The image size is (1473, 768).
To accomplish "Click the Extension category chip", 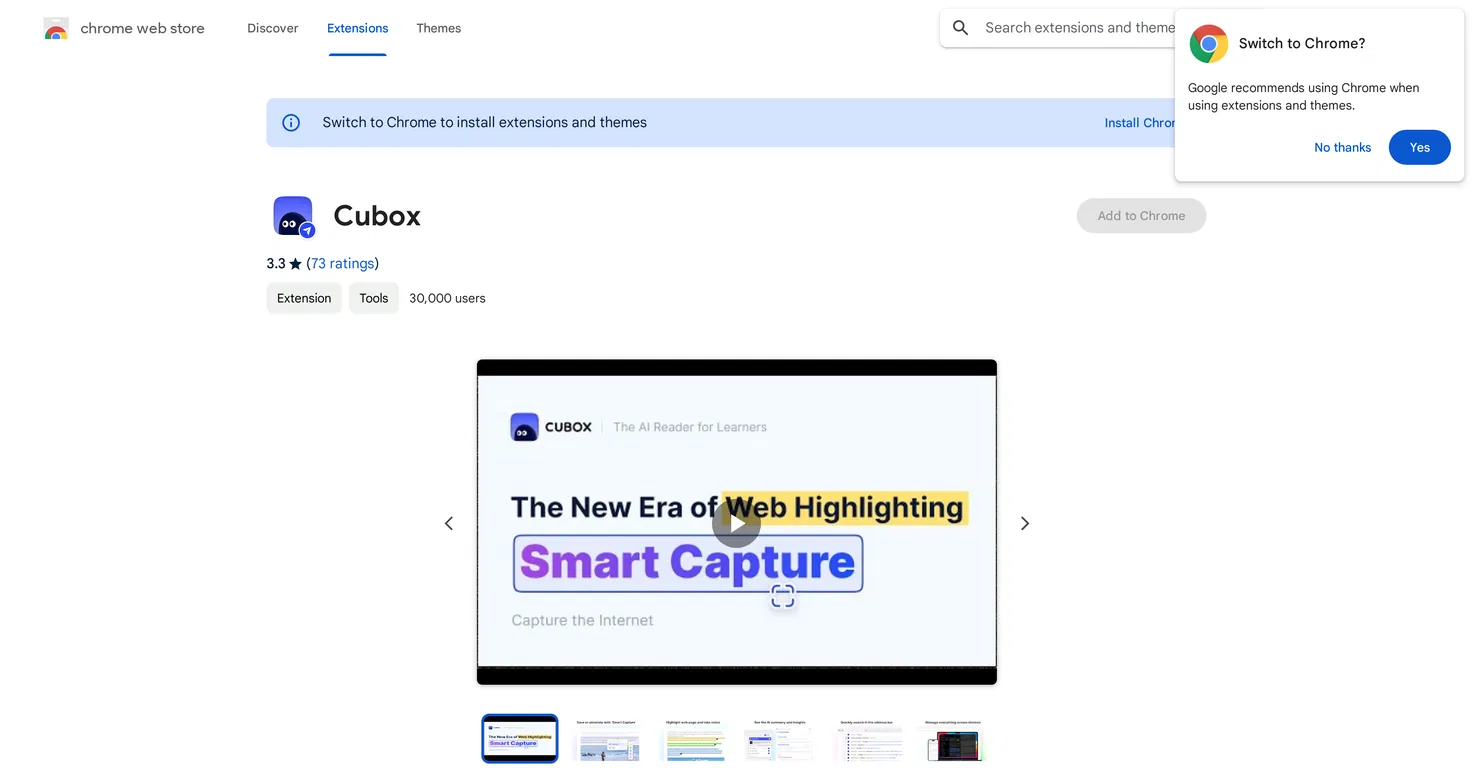I will tap(304, 298).
